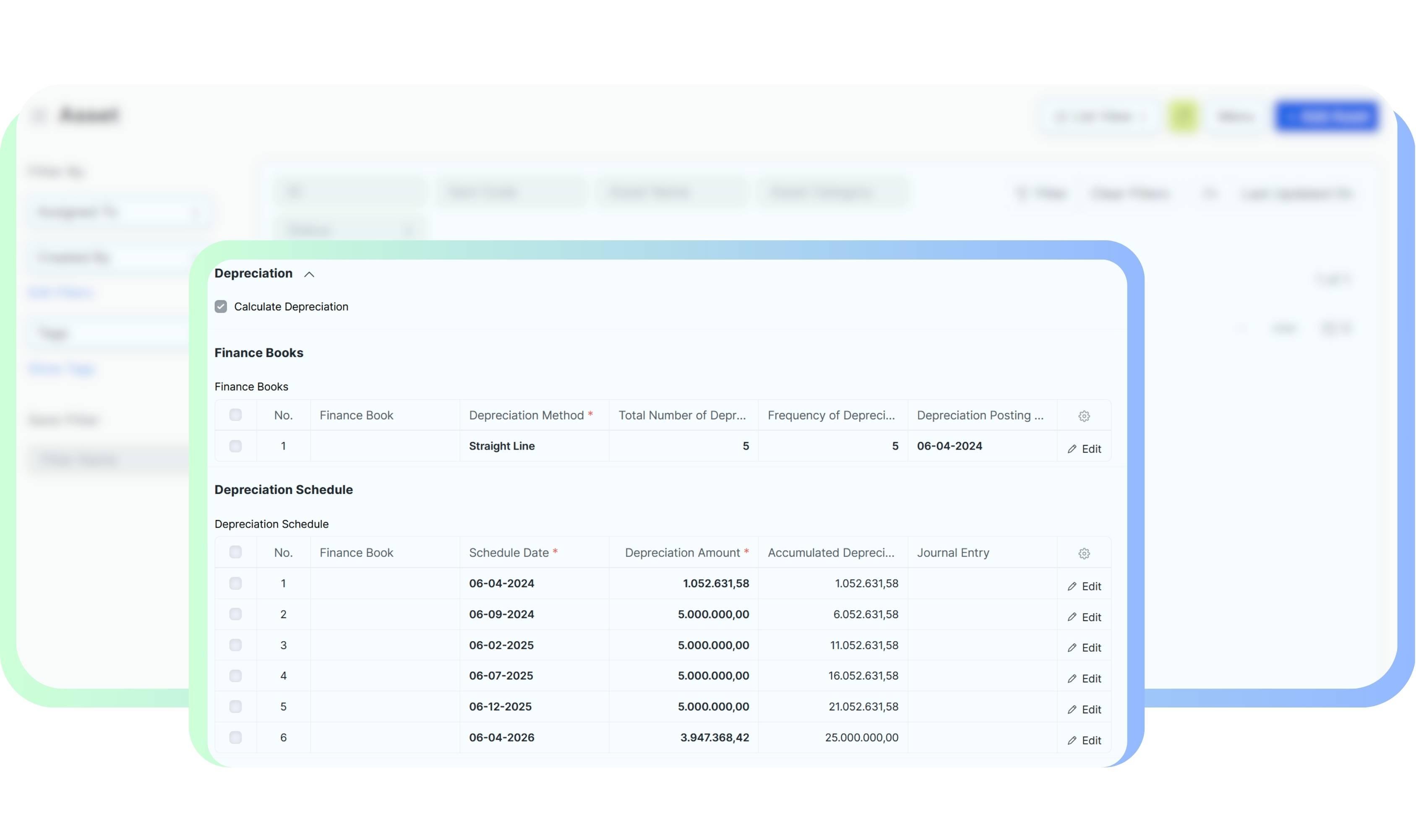This screenshot has height=840, width=1416.
Task: Click the 3.947.368,42 depreciation amount cell
Action: tap(714, 738)
